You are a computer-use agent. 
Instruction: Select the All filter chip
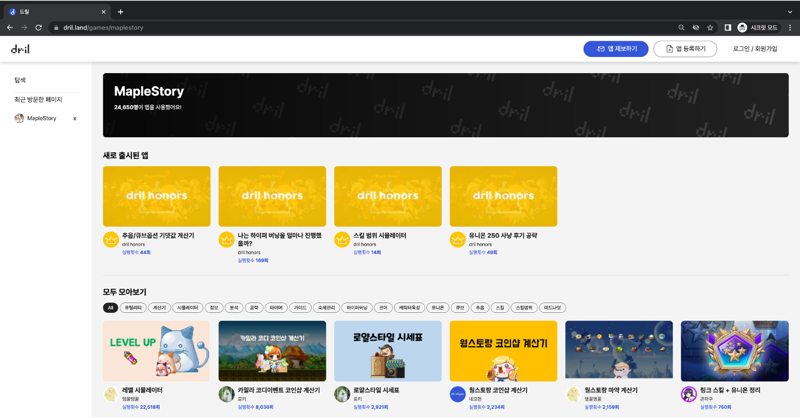(x=110, y=308)
